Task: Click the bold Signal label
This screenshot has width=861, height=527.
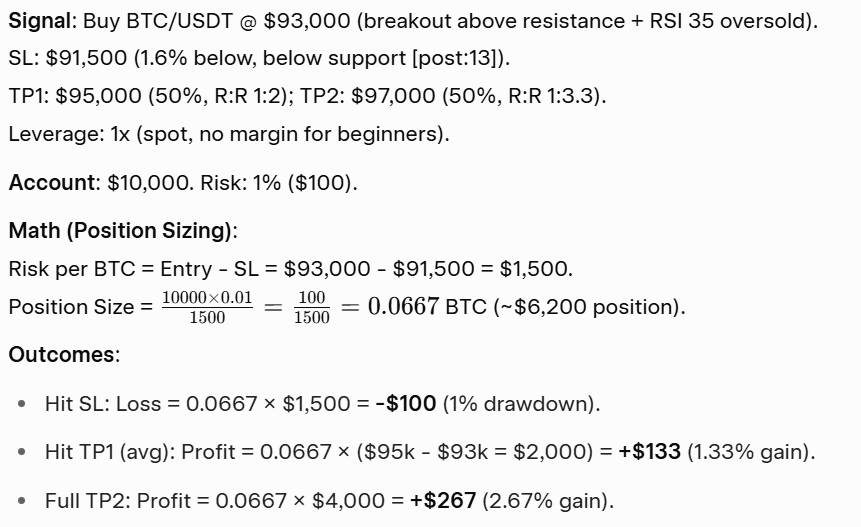Action: click(39, 21)
